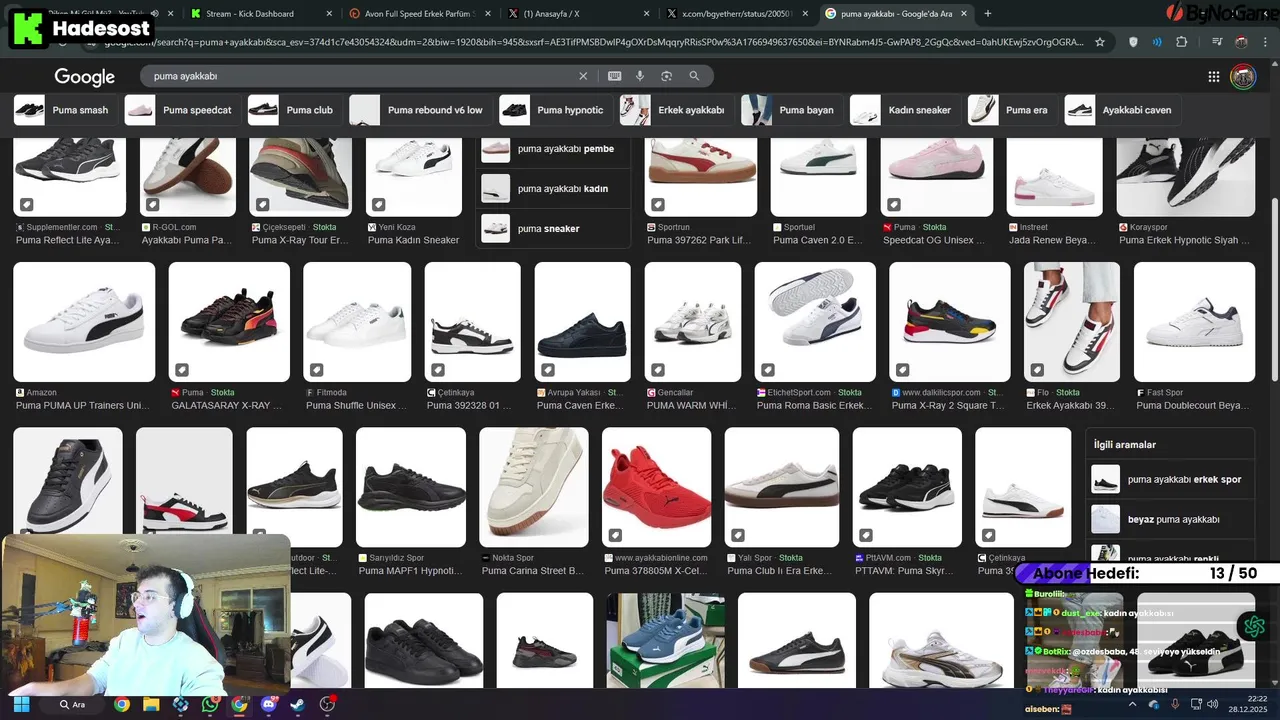Filter results by the Kadın sneaker chip

904,110
